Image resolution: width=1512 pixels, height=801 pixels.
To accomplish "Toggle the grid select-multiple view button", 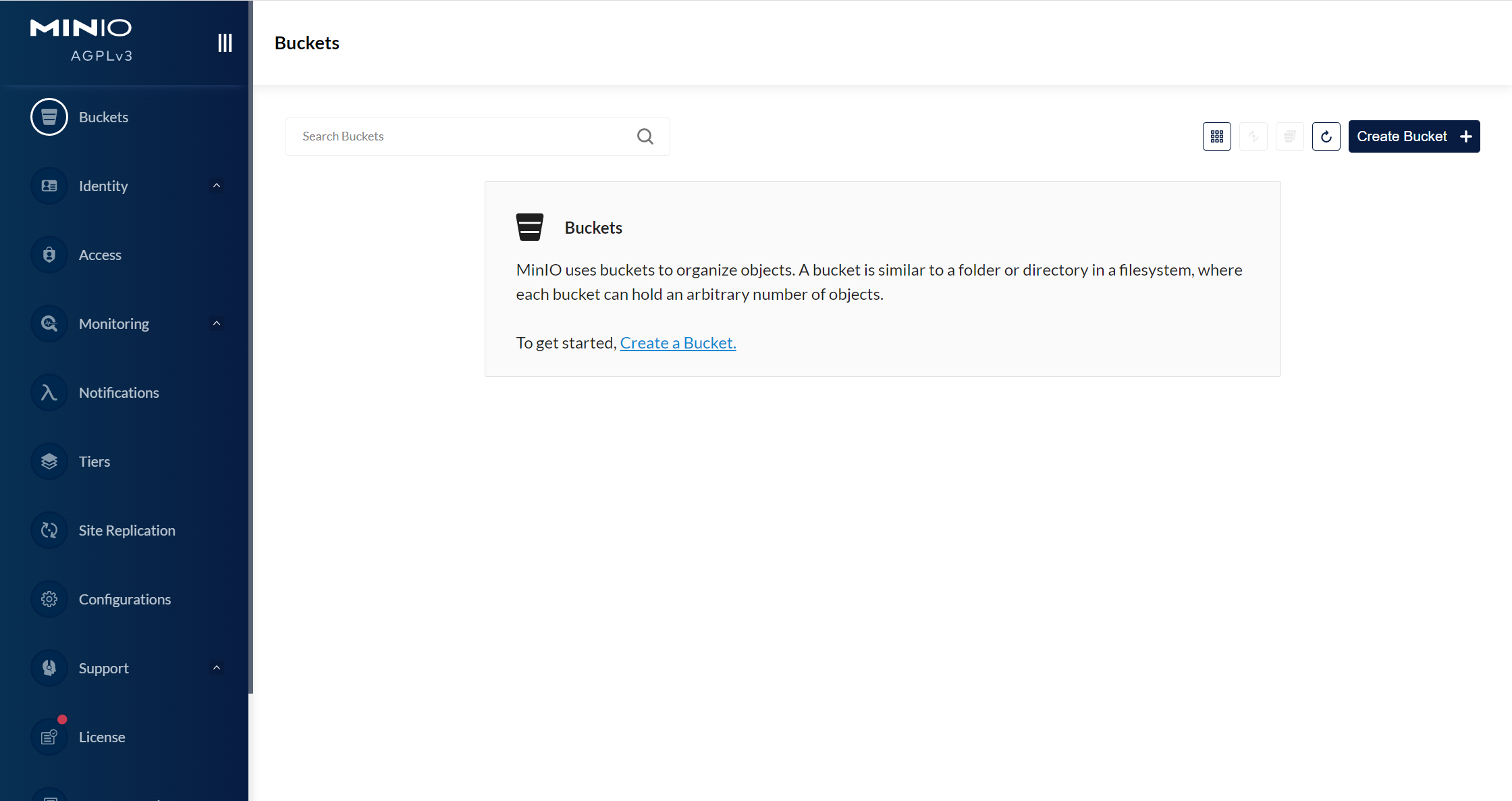I will 1216,136.
